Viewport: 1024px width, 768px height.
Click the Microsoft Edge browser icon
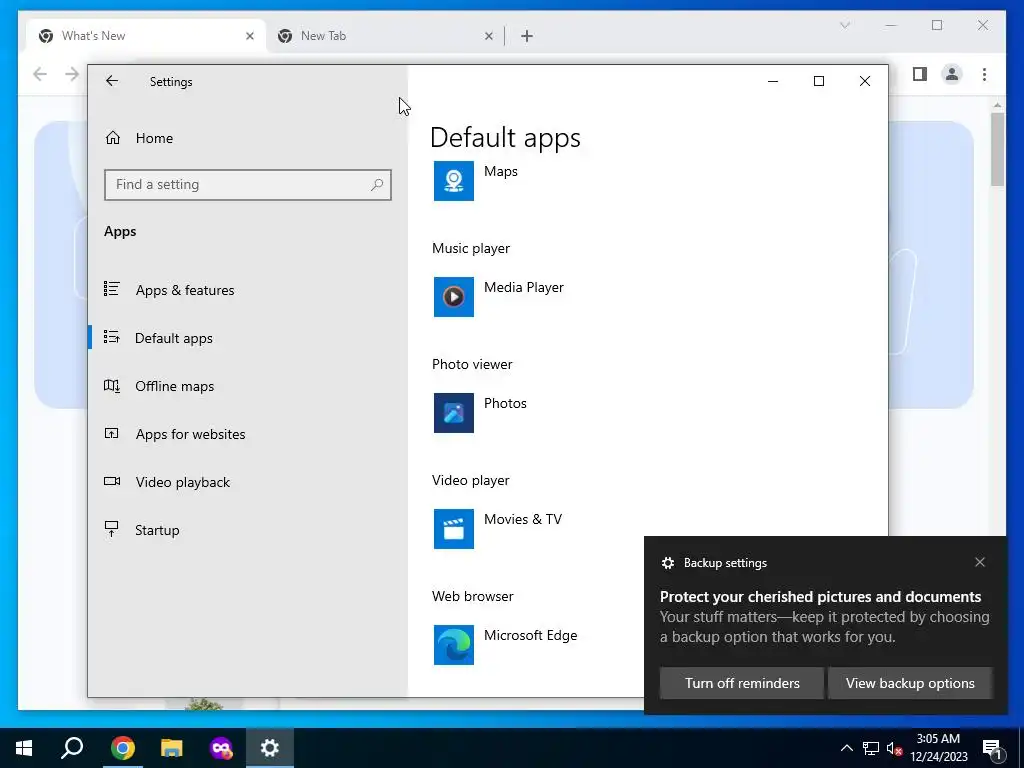pyautogui.click(x=453, y=645)
